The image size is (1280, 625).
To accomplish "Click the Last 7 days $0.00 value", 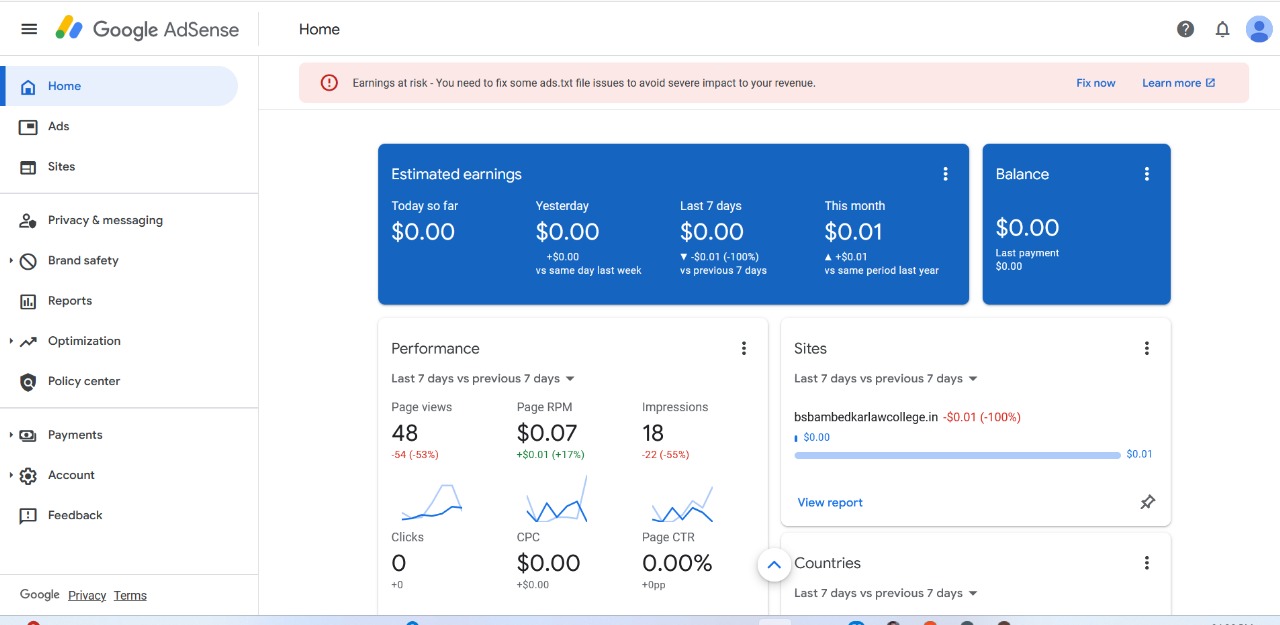I will pyautogui.click(x=712, y=232).
